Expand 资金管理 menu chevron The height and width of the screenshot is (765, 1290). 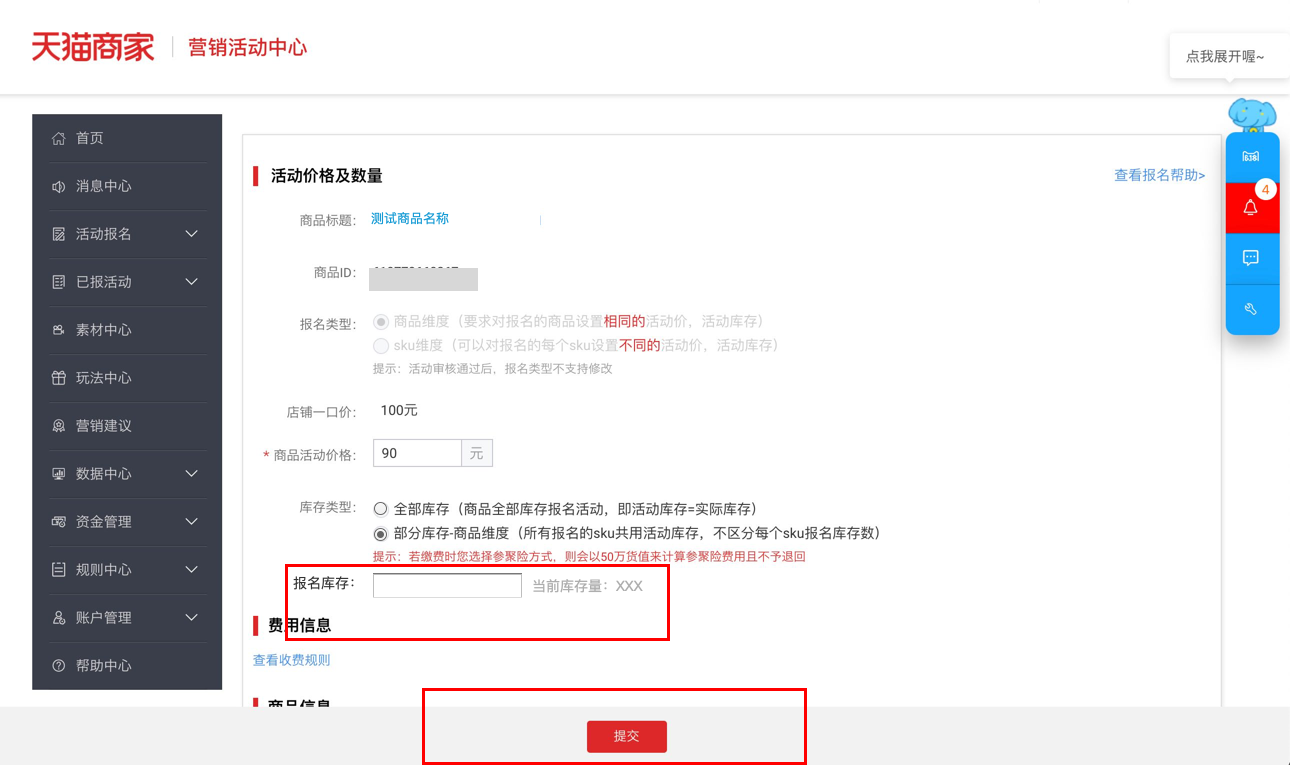192,522
